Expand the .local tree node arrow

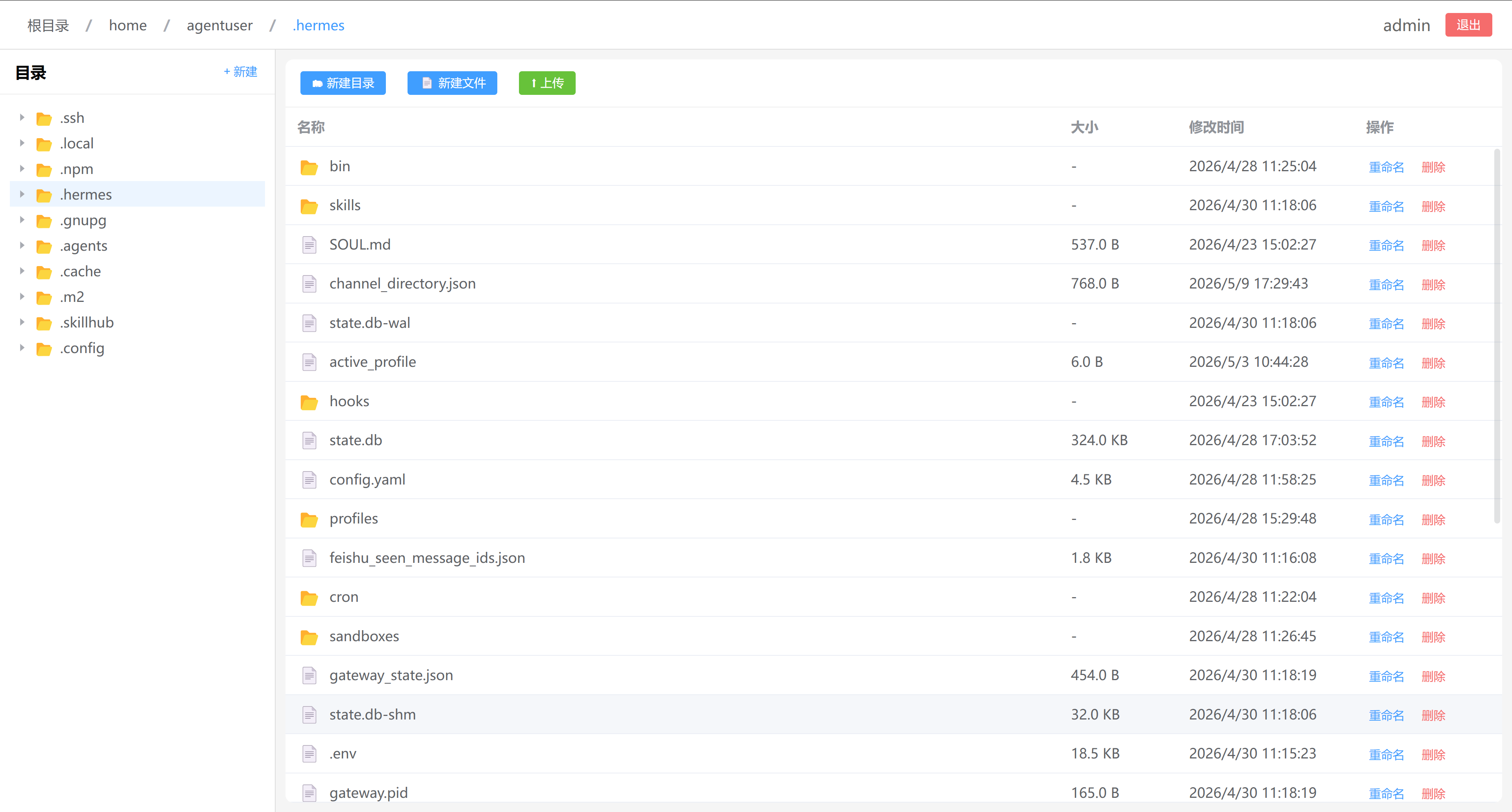point(22,143)
